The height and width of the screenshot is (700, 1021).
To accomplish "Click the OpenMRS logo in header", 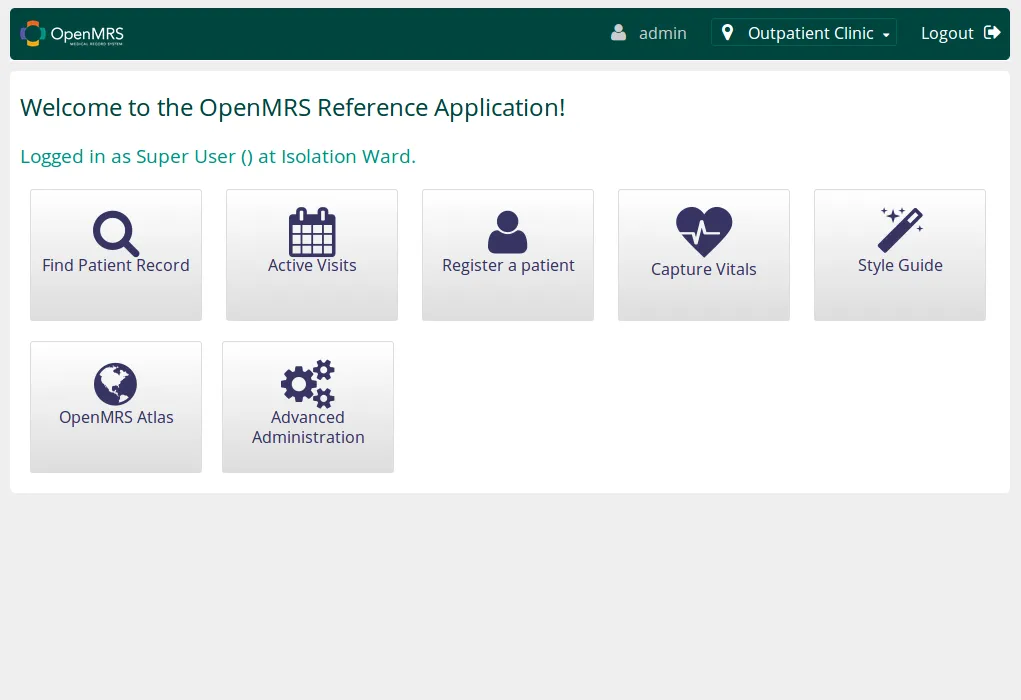I will [72, 34].
